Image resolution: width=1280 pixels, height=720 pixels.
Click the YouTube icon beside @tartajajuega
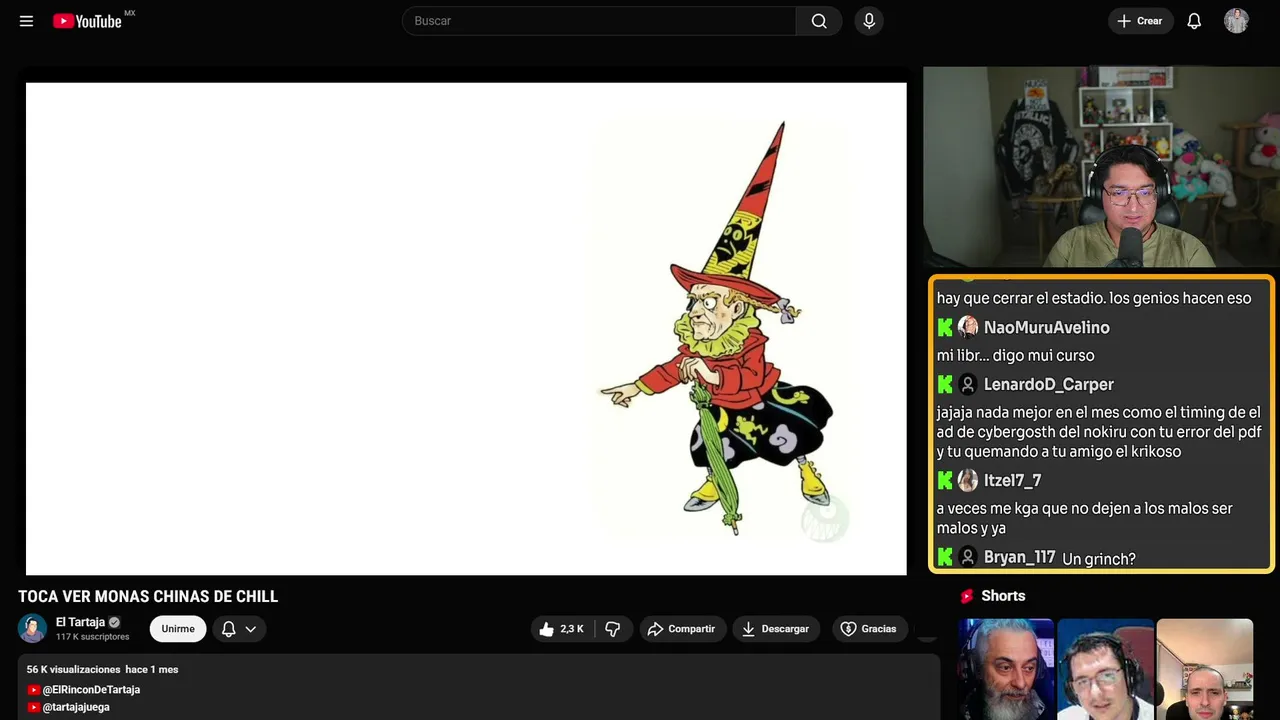coord(34,707)
